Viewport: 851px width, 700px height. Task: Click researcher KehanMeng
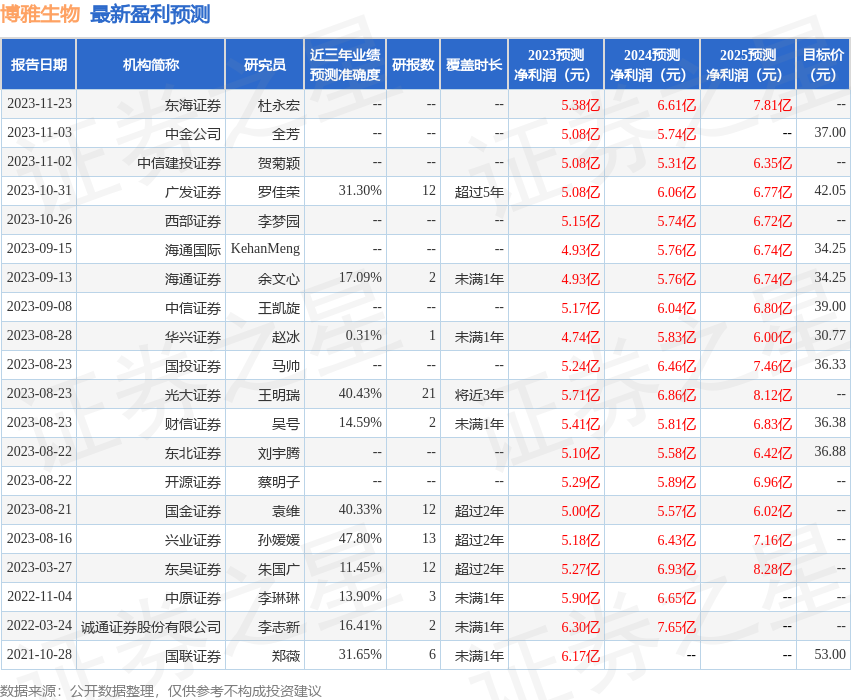point(265,249)
